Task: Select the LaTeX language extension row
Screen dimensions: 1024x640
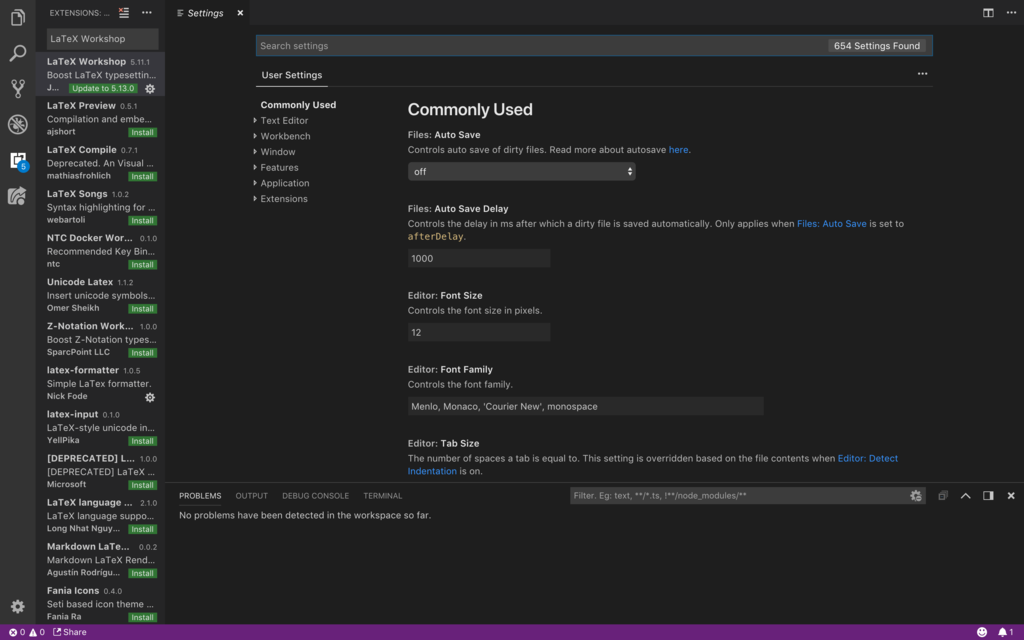Action: 101,515
